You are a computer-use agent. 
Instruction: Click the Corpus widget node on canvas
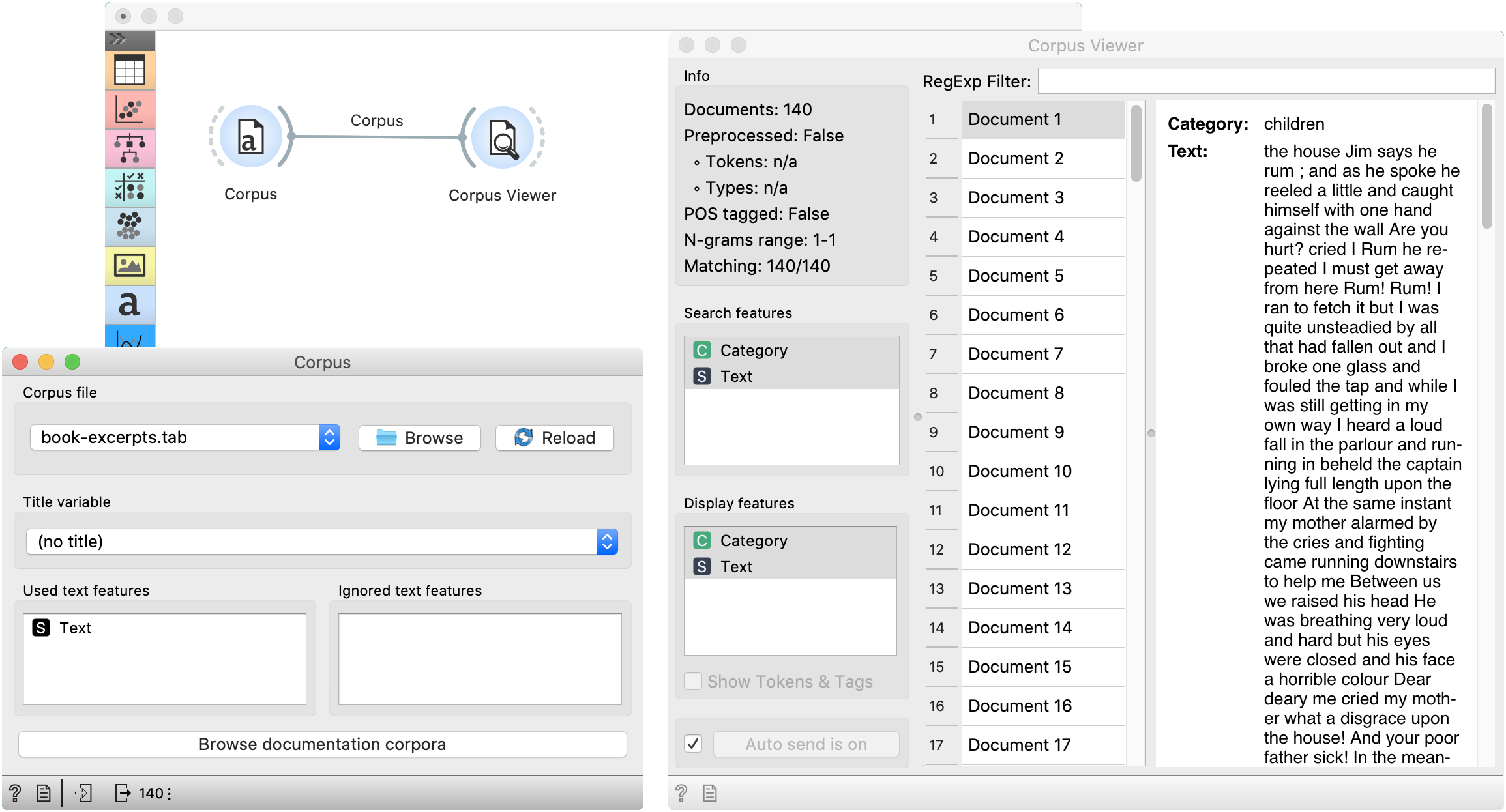pos(250,138)
